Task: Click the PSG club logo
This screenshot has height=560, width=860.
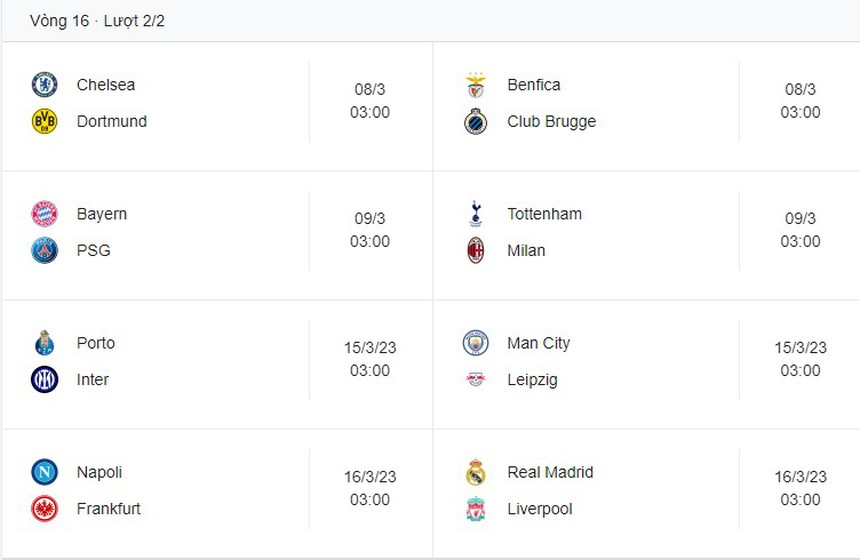Action: coord(44,251)
